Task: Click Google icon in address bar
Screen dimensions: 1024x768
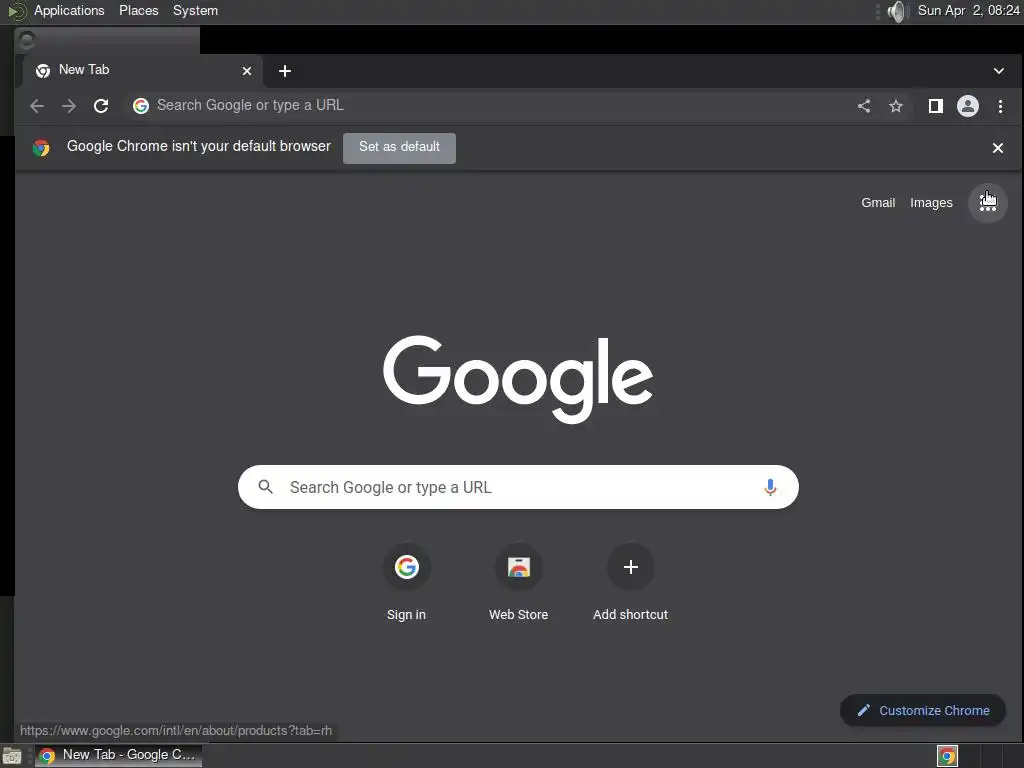Action: click(141, 106)
